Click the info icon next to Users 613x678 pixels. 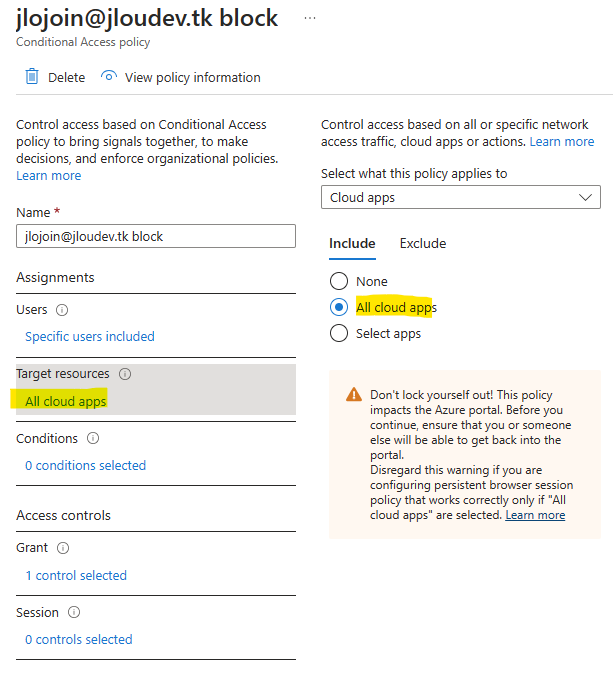(x=62, y=310)
